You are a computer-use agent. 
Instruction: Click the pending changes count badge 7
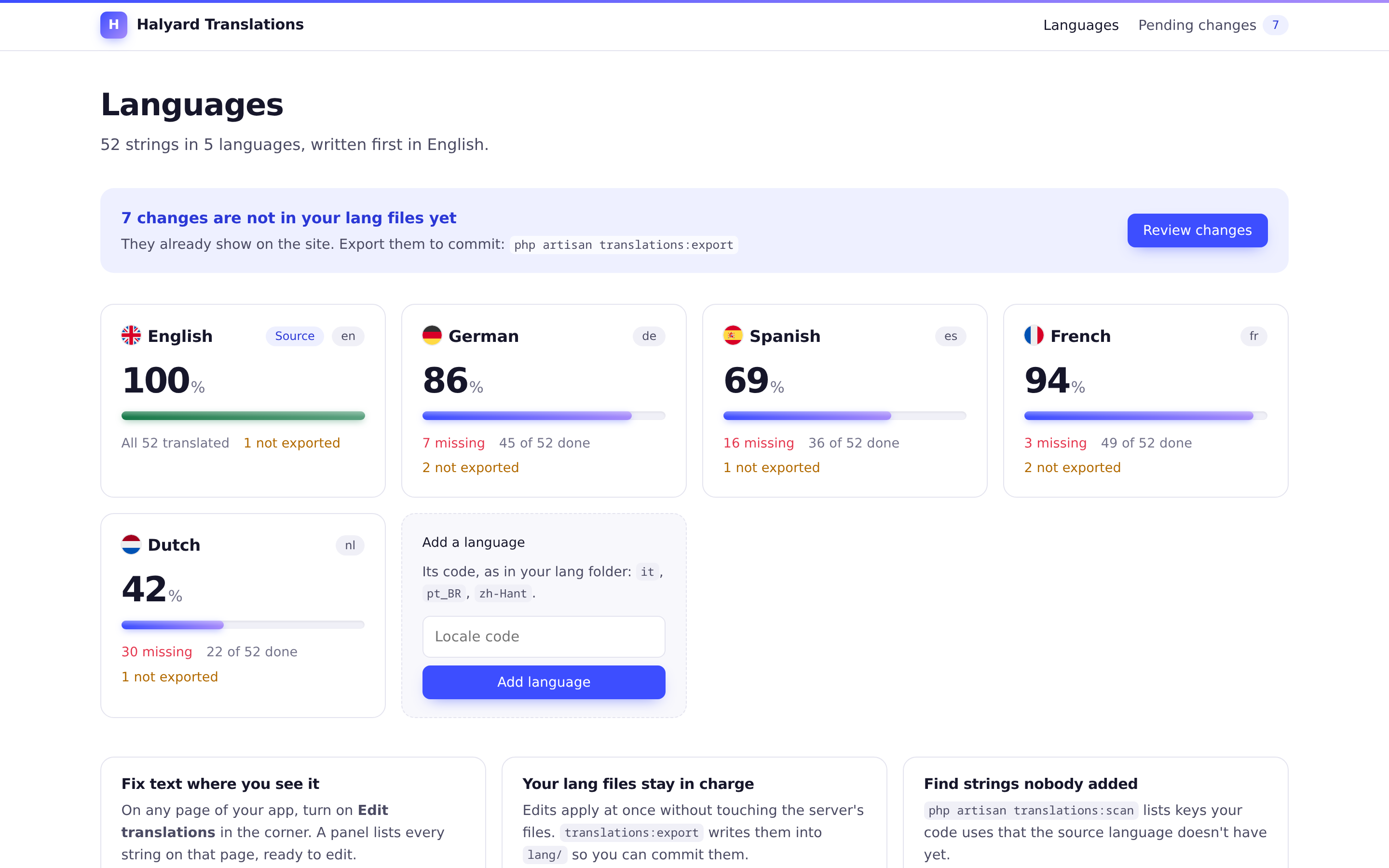[x=1275, y=25]
